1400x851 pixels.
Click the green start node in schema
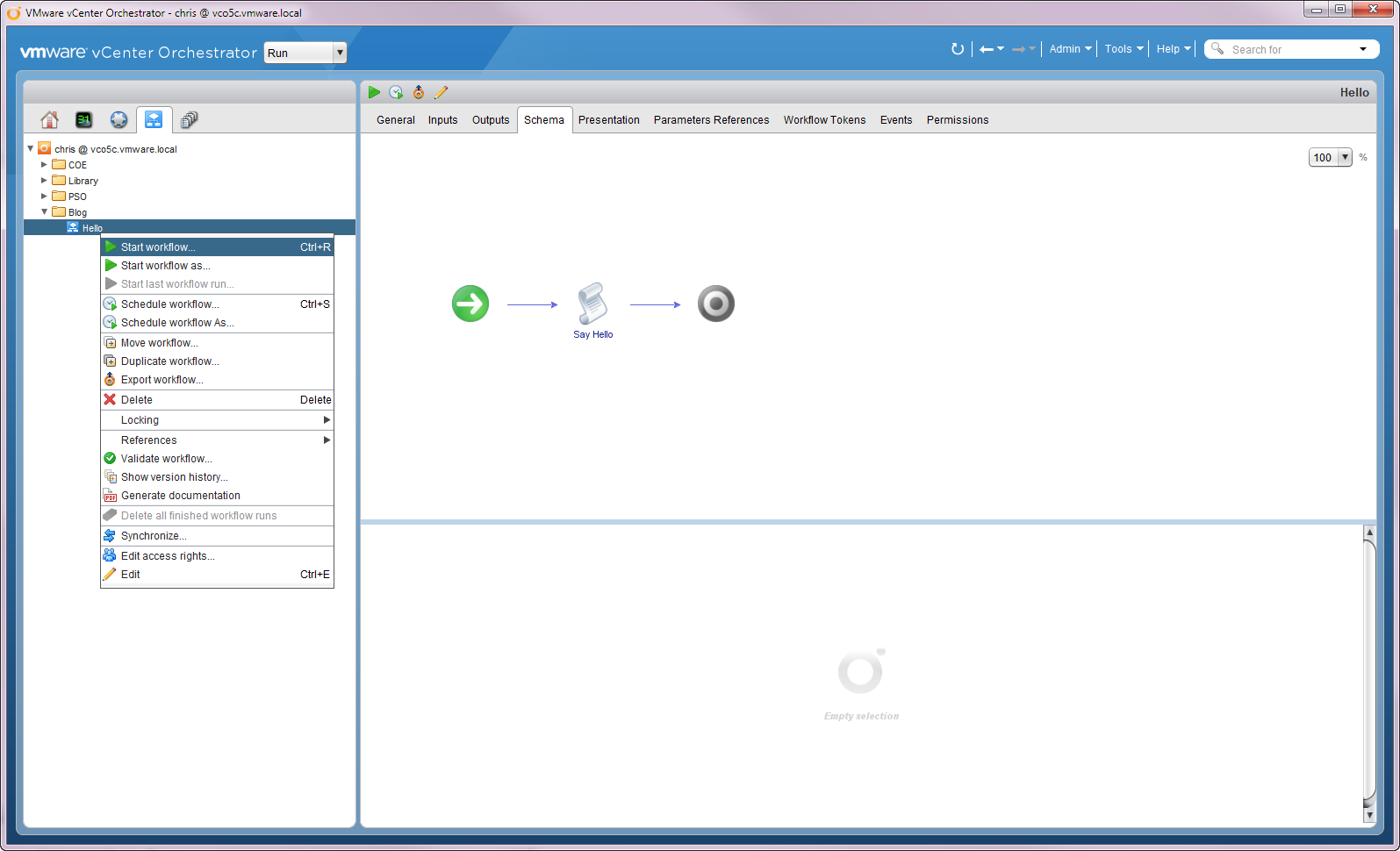coord(470,304)
